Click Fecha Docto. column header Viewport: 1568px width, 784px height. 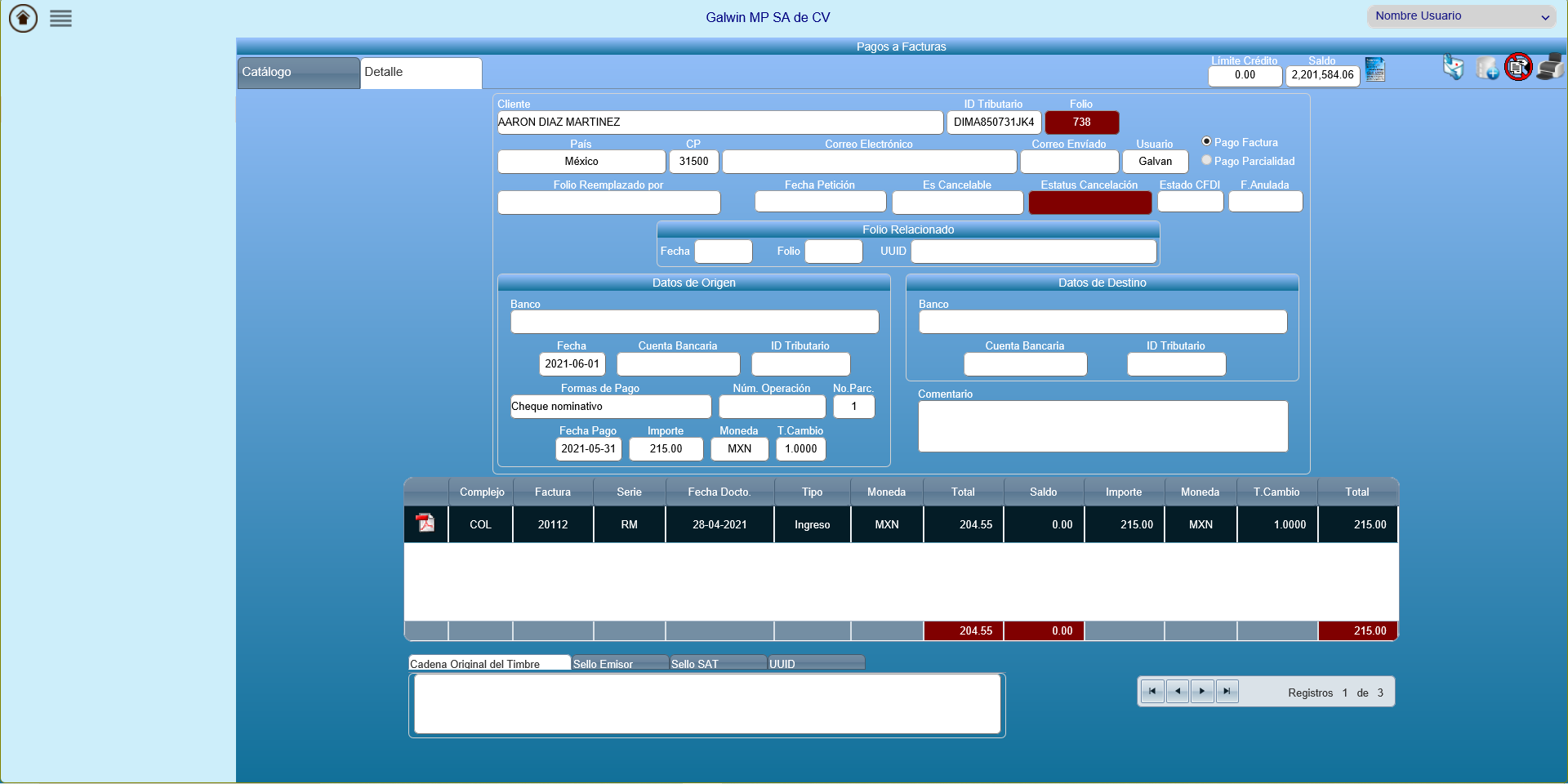719,492
